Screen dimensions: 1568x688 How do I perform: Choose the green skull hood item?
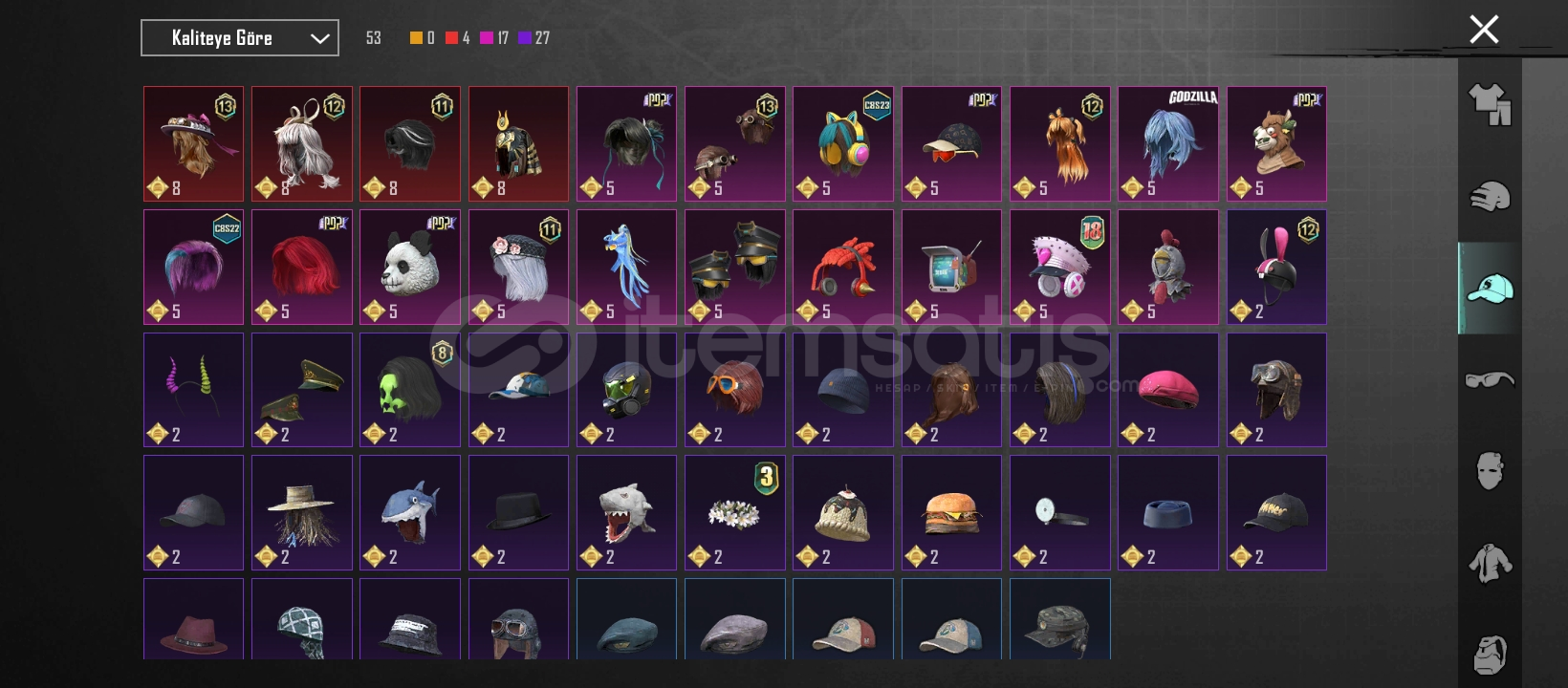(410, 390)
